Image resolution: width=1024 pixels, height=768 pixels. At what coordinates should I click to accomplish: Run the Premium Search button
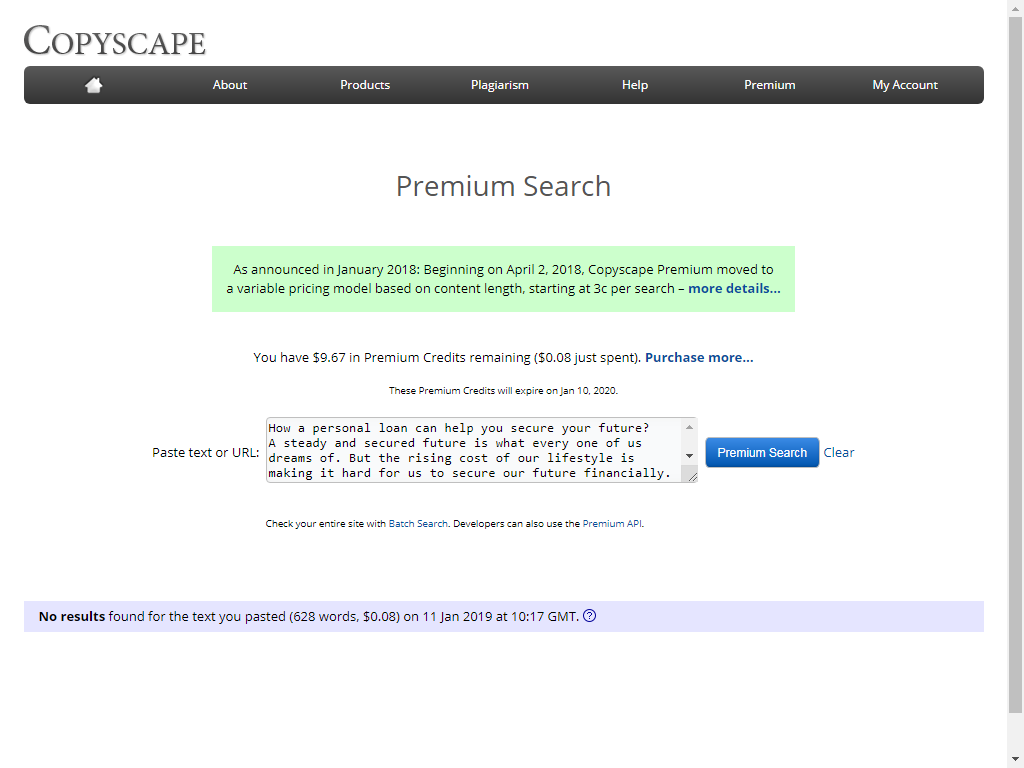click(x=761, y=453)
